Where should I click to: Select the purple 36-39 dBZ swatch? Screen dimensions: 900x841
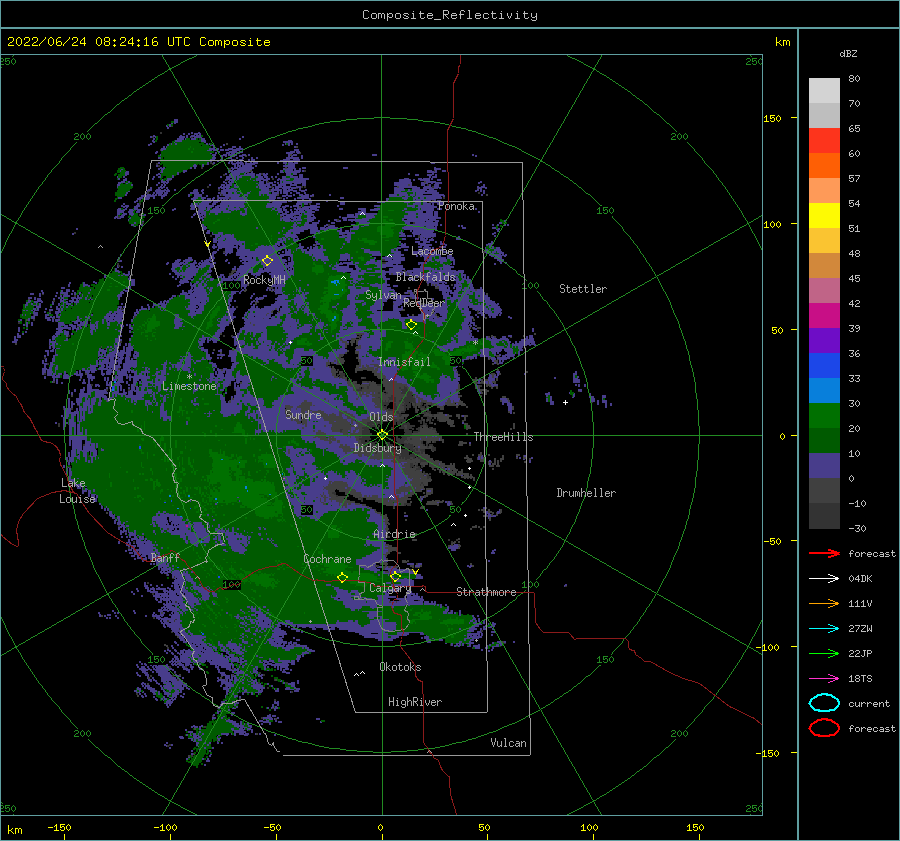824,340
